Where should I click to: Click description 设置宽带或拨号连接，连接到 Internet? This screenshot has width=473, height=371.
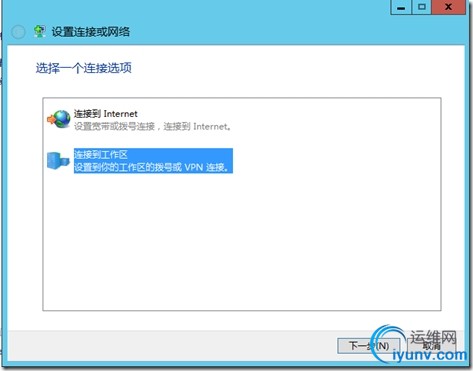(x=152, y=127)
